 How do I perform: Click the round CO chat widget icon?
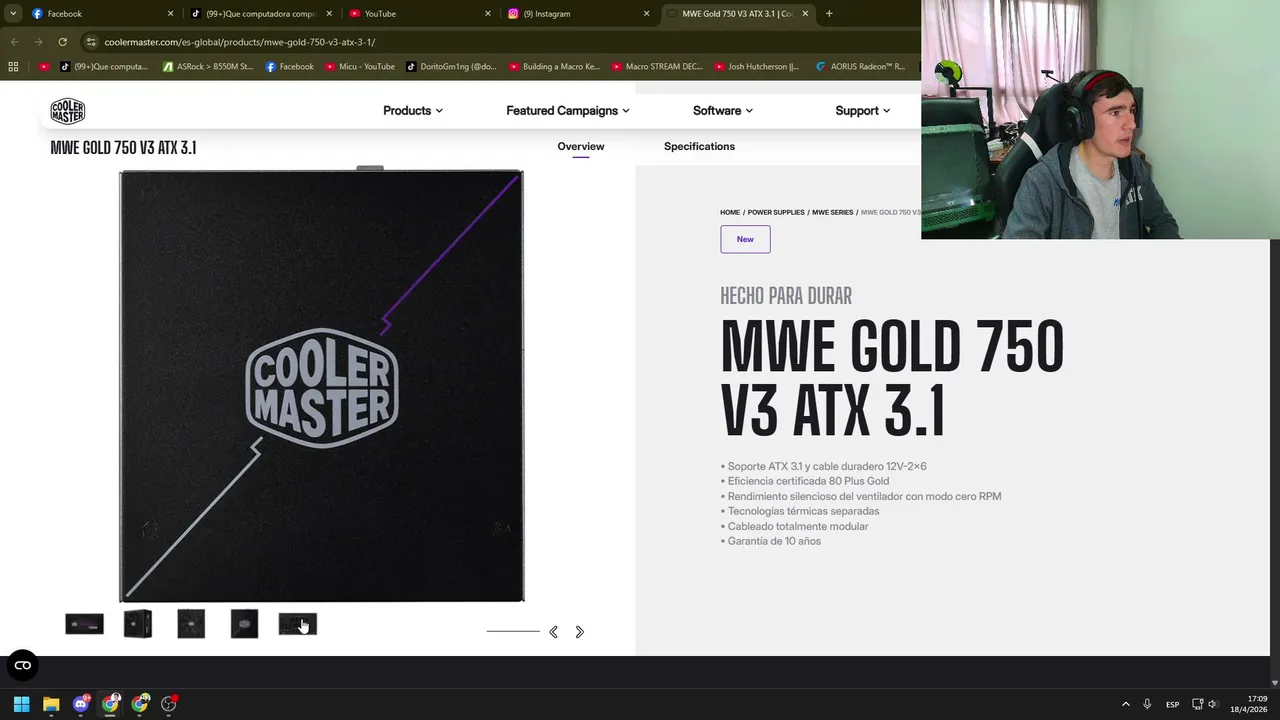click(x=23, y=665)
